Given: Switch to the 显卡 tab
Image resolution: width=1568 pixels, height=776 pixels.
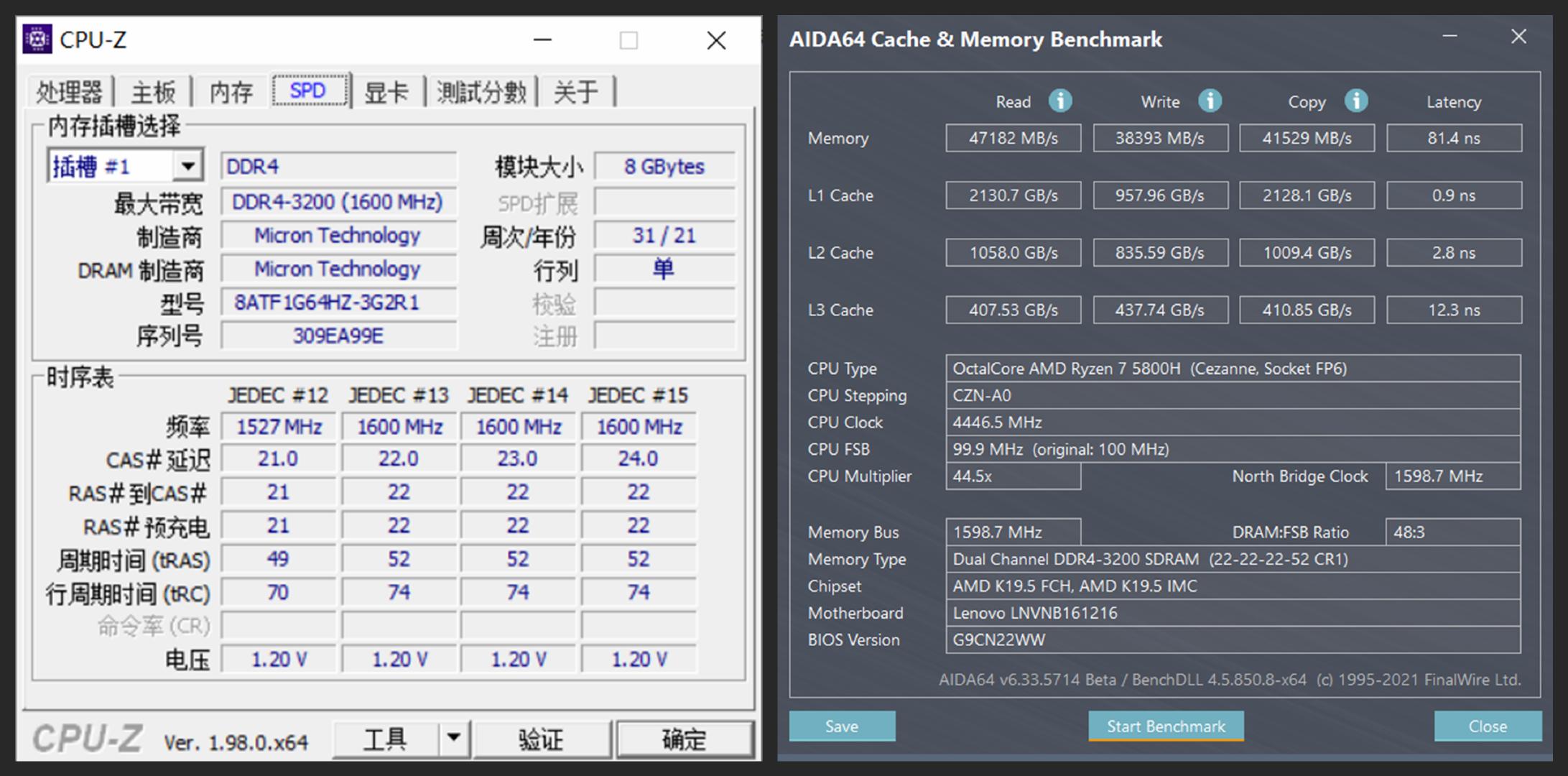Looking at the screenshot, I should point(388,90).
